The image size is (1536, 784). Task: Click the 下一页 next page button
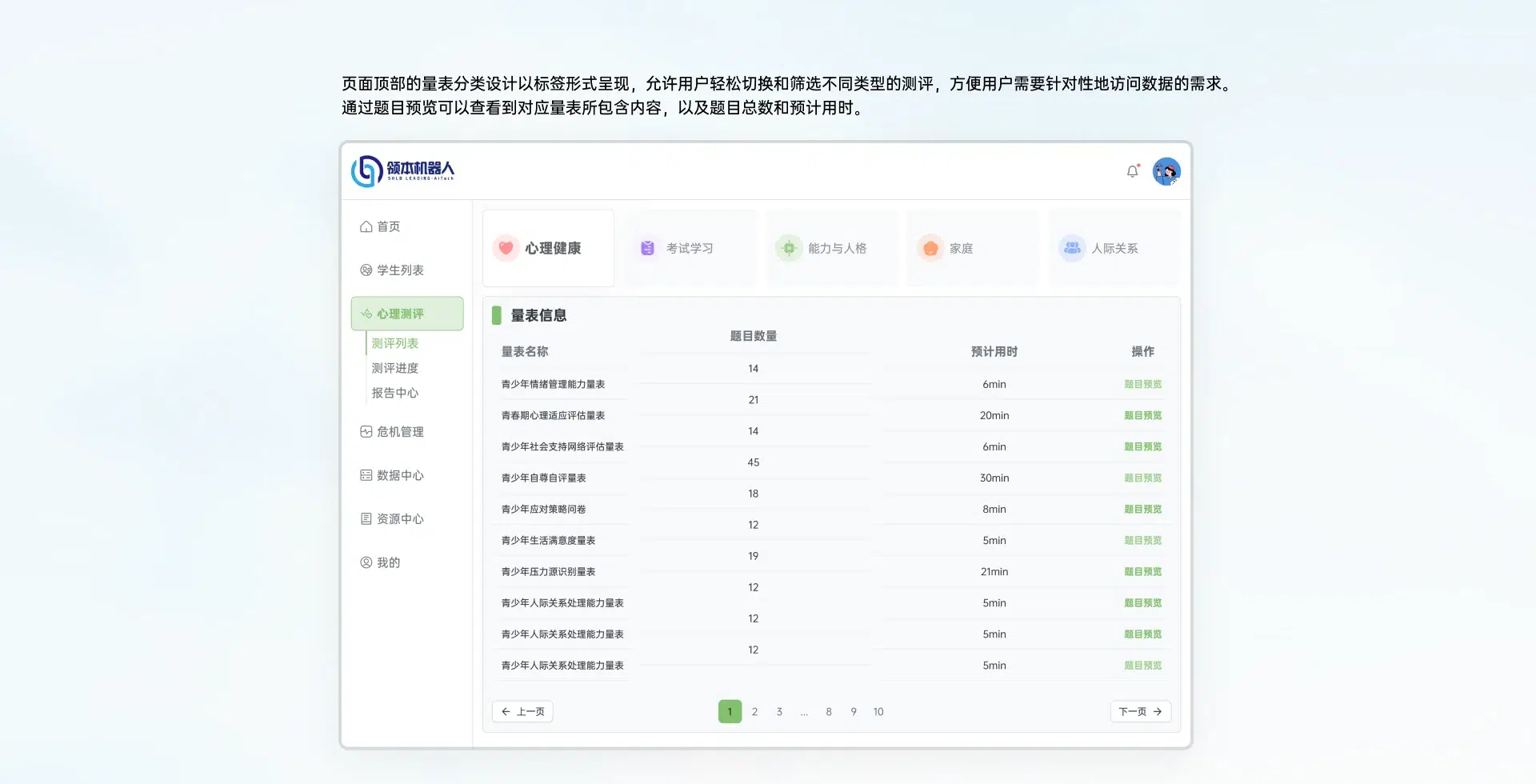coord(1140,711)
